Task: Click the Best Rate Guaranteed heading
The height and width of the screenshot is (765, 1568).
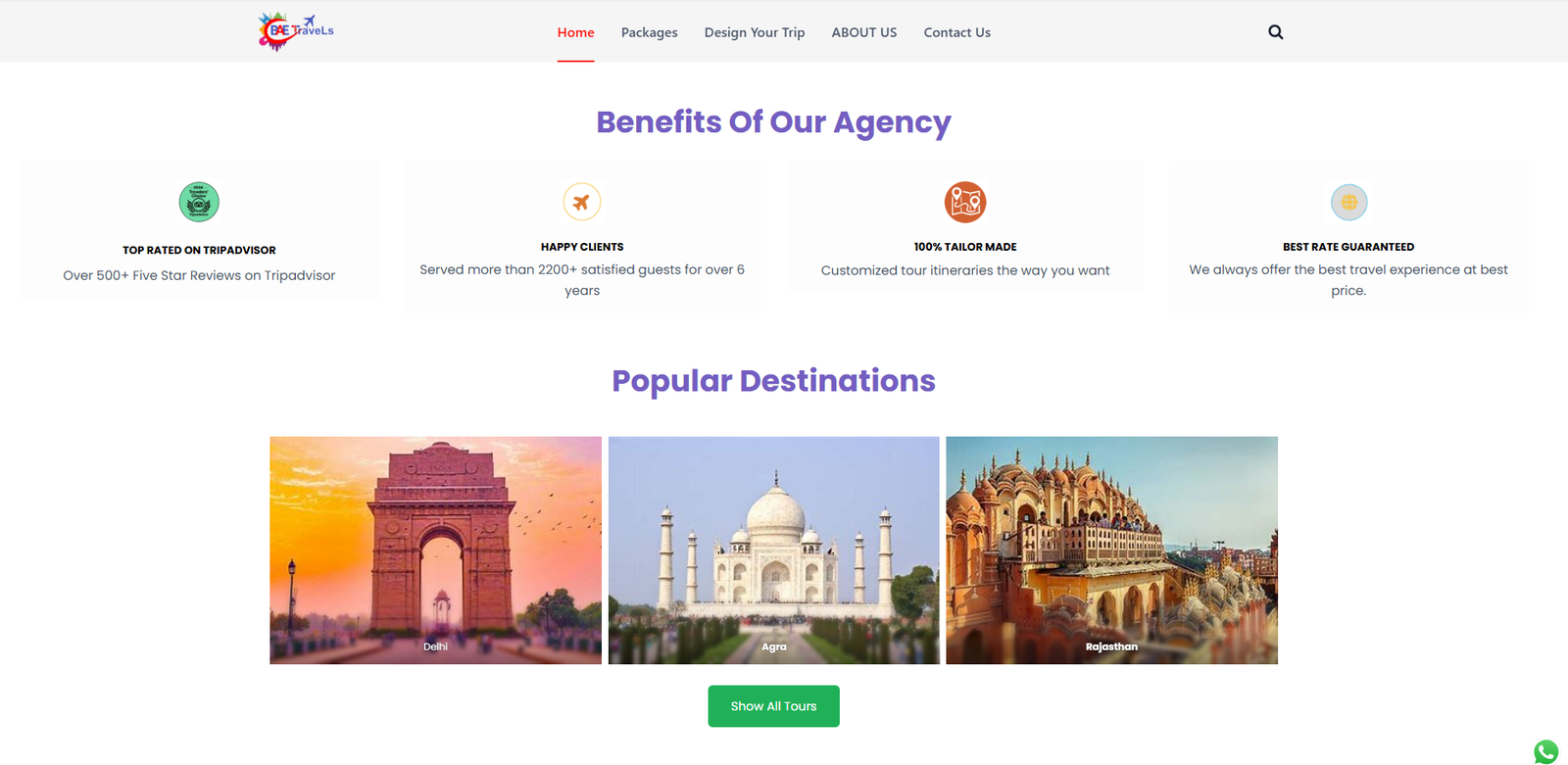Action: point(1348,247)
